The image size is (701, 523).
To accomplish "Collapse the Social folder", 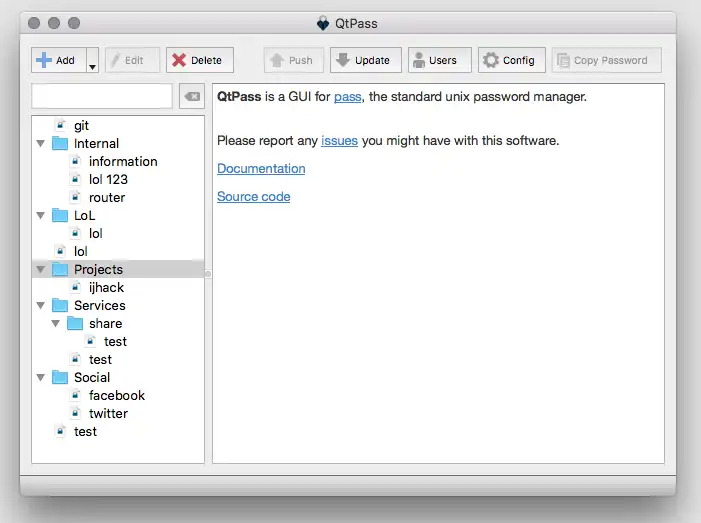I will pos(41,377).
